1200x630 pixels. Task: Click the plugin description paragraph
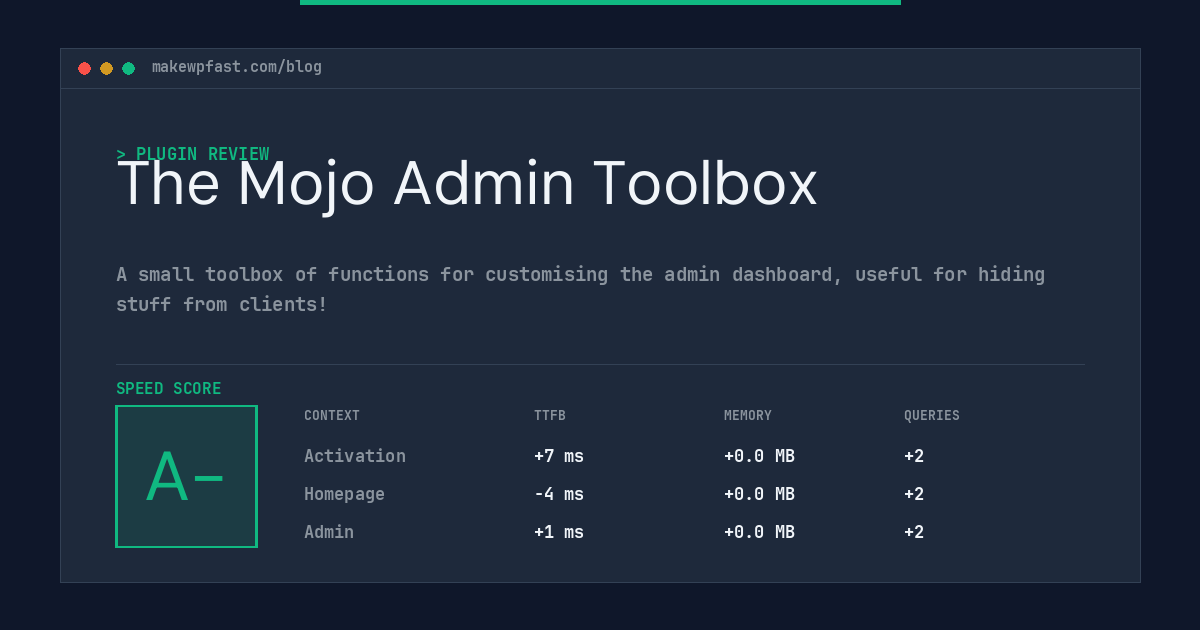point(580,289)
